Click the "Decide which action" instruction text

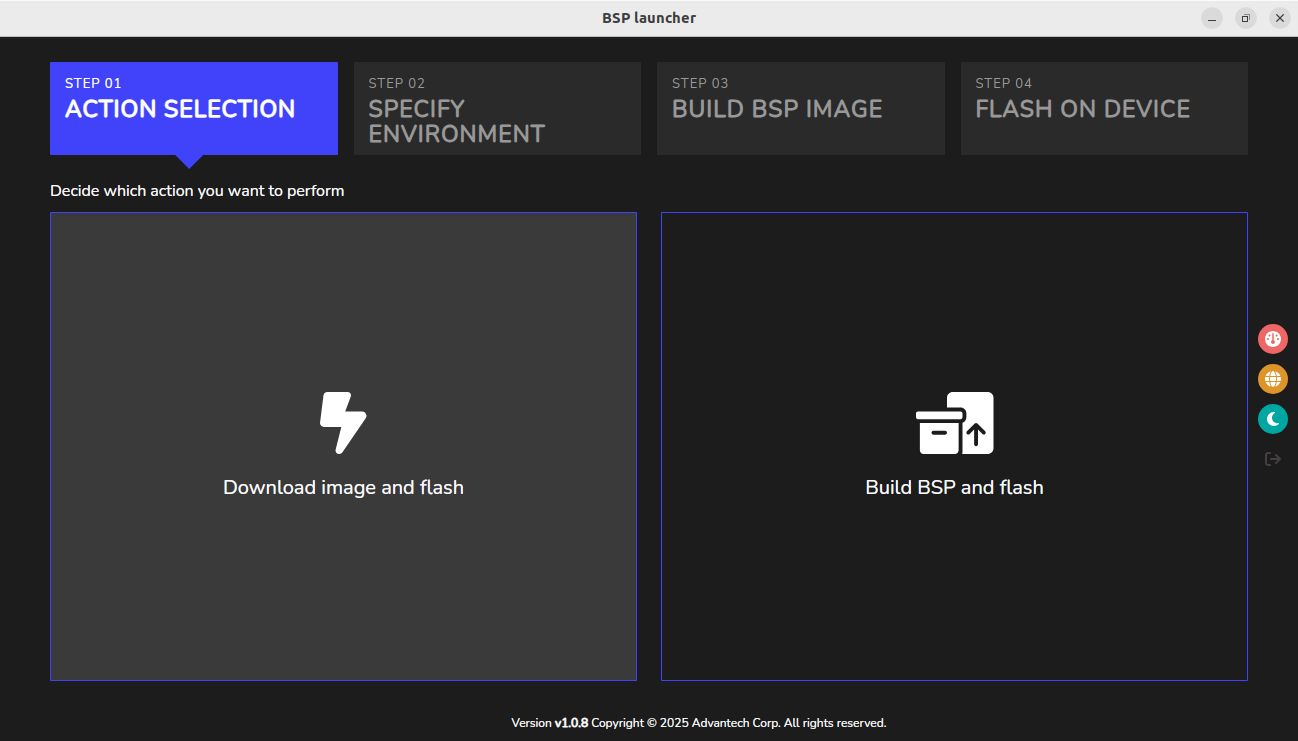(x=197, y=191)
